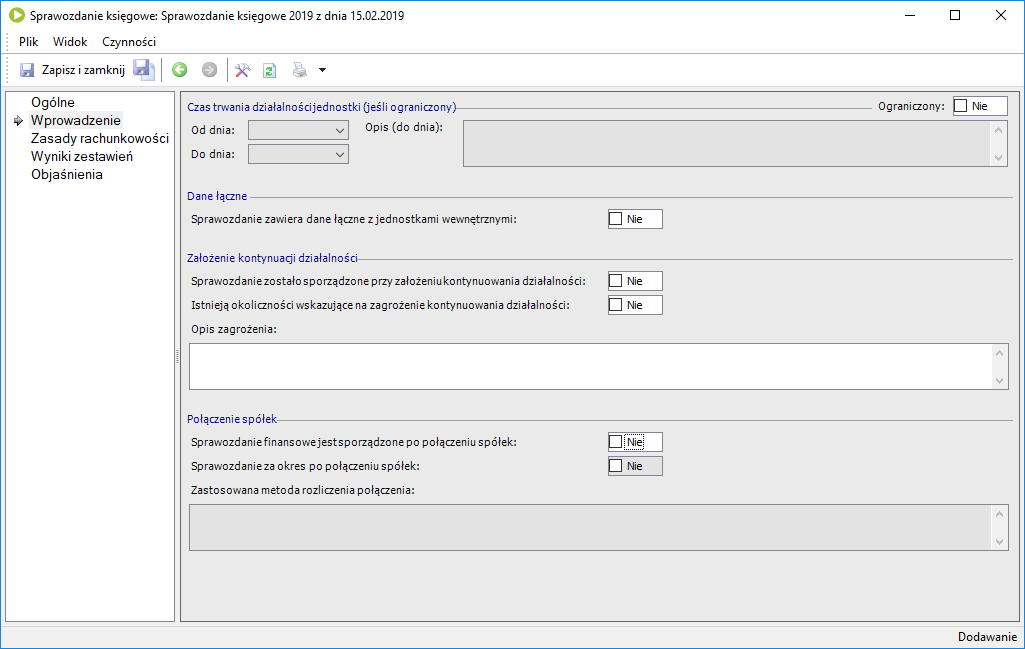The width and height of the screenshot is (1025, 649).
Task: Click the refresh document icon
Action: pos(270,70)
